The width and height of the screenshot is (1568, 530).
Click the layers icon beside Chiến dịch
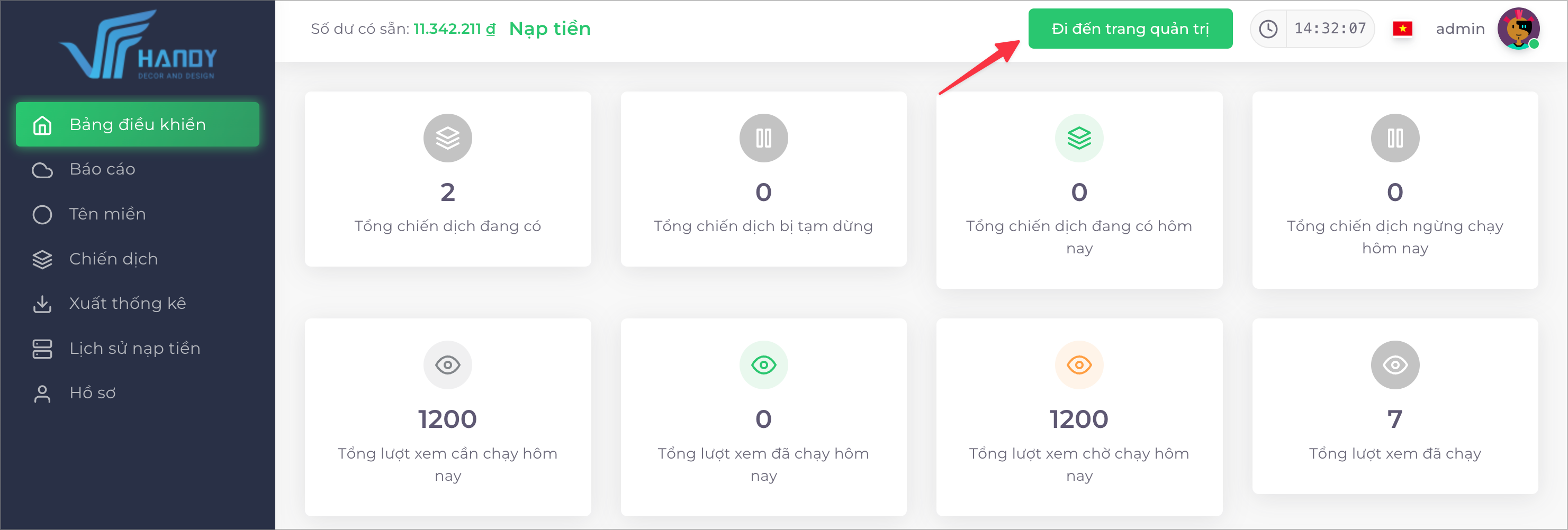[42, 259]
